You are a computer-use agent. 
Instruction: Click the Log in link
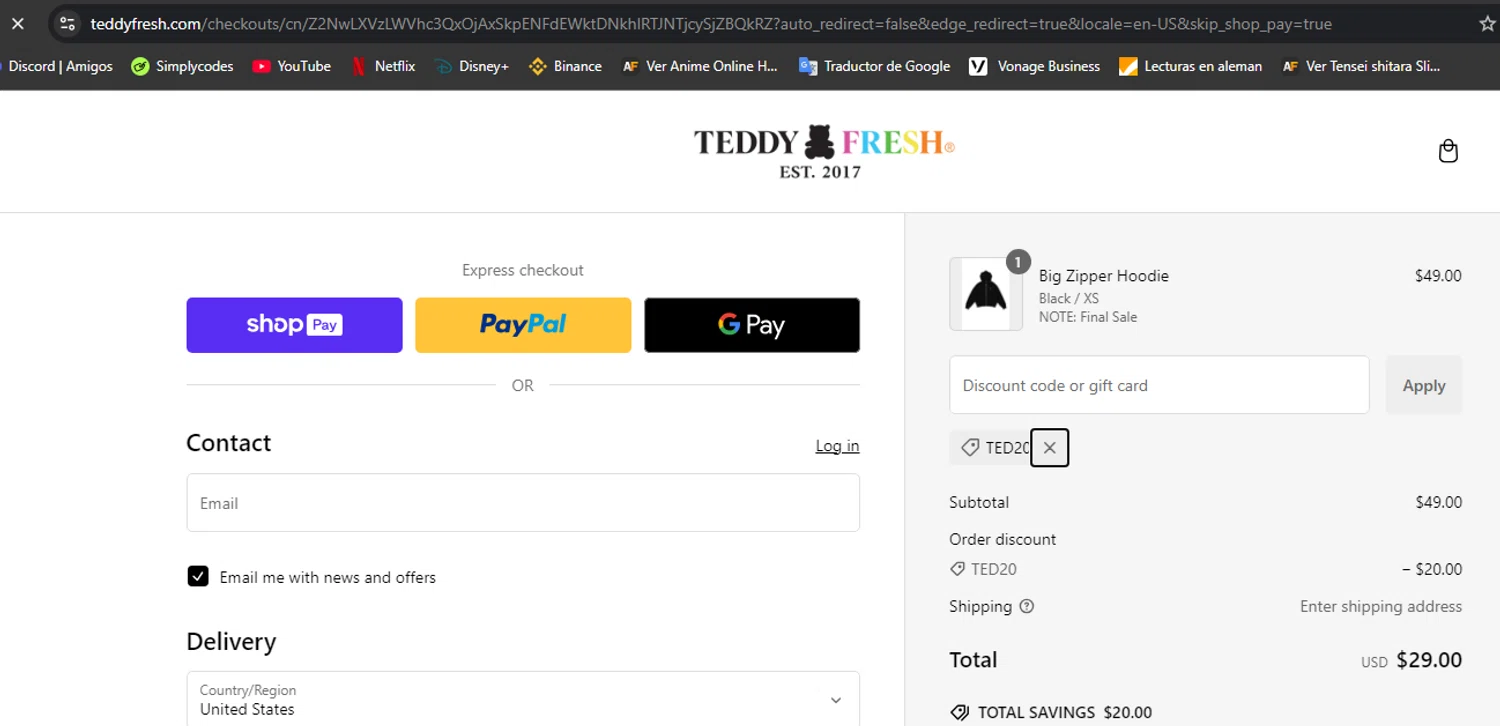pyautogui.click(x=837, y=446)
